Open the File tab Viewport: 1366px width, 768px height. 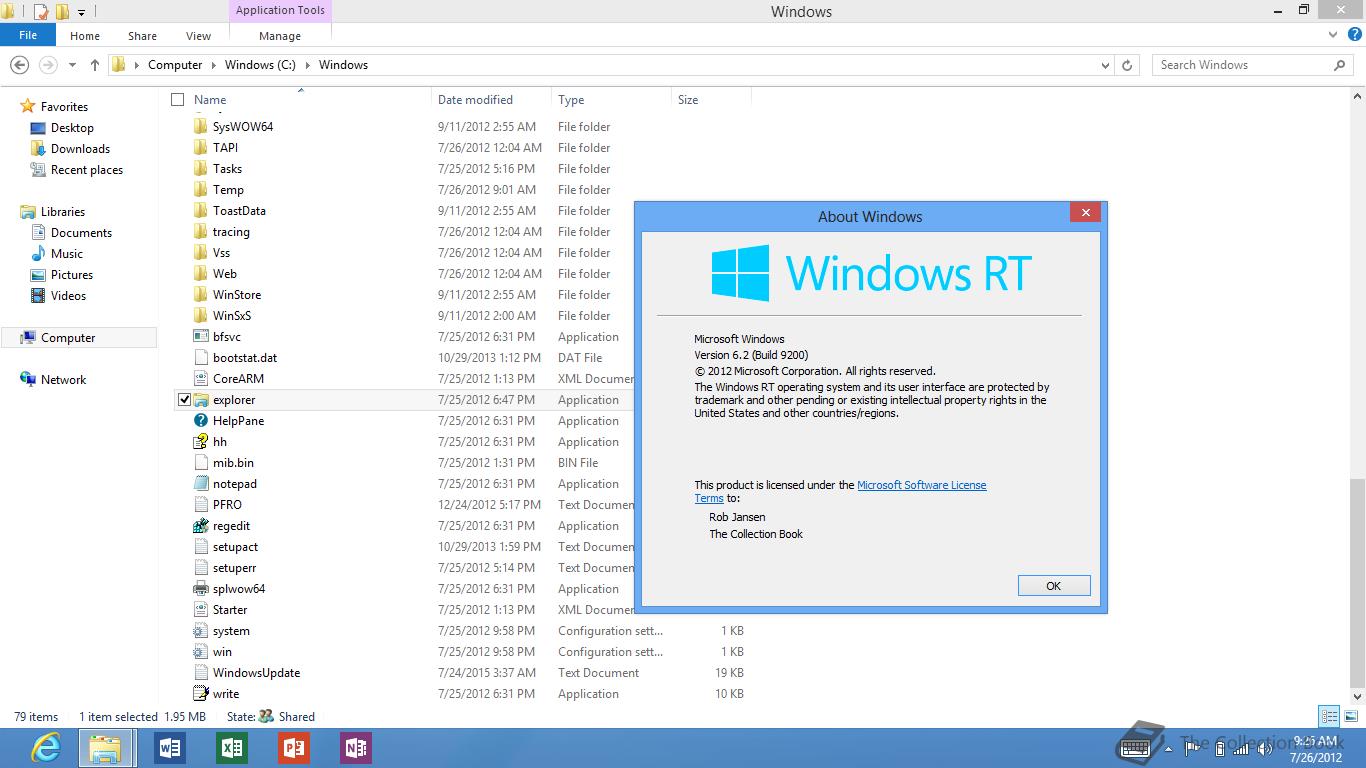coord(28,35)
